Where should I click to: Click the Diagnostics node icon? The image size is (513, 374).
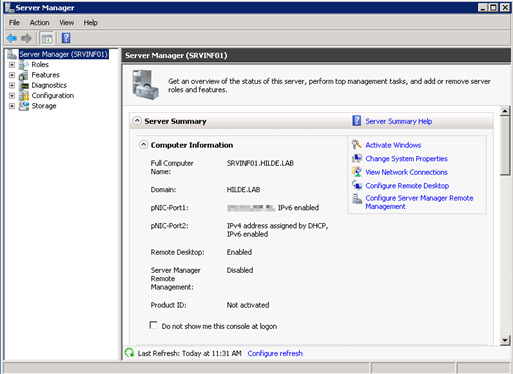click(x=24, y=85)
